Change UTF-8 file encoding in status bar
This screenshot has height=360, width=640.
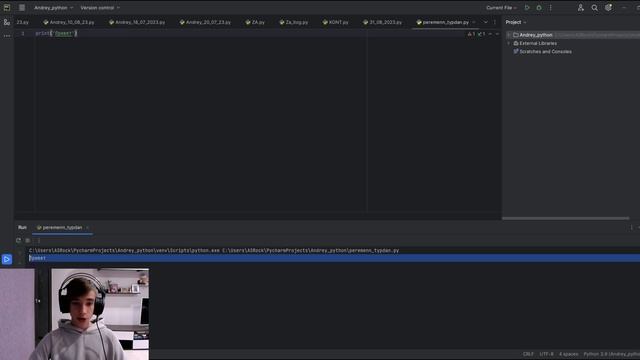(547, 354)
